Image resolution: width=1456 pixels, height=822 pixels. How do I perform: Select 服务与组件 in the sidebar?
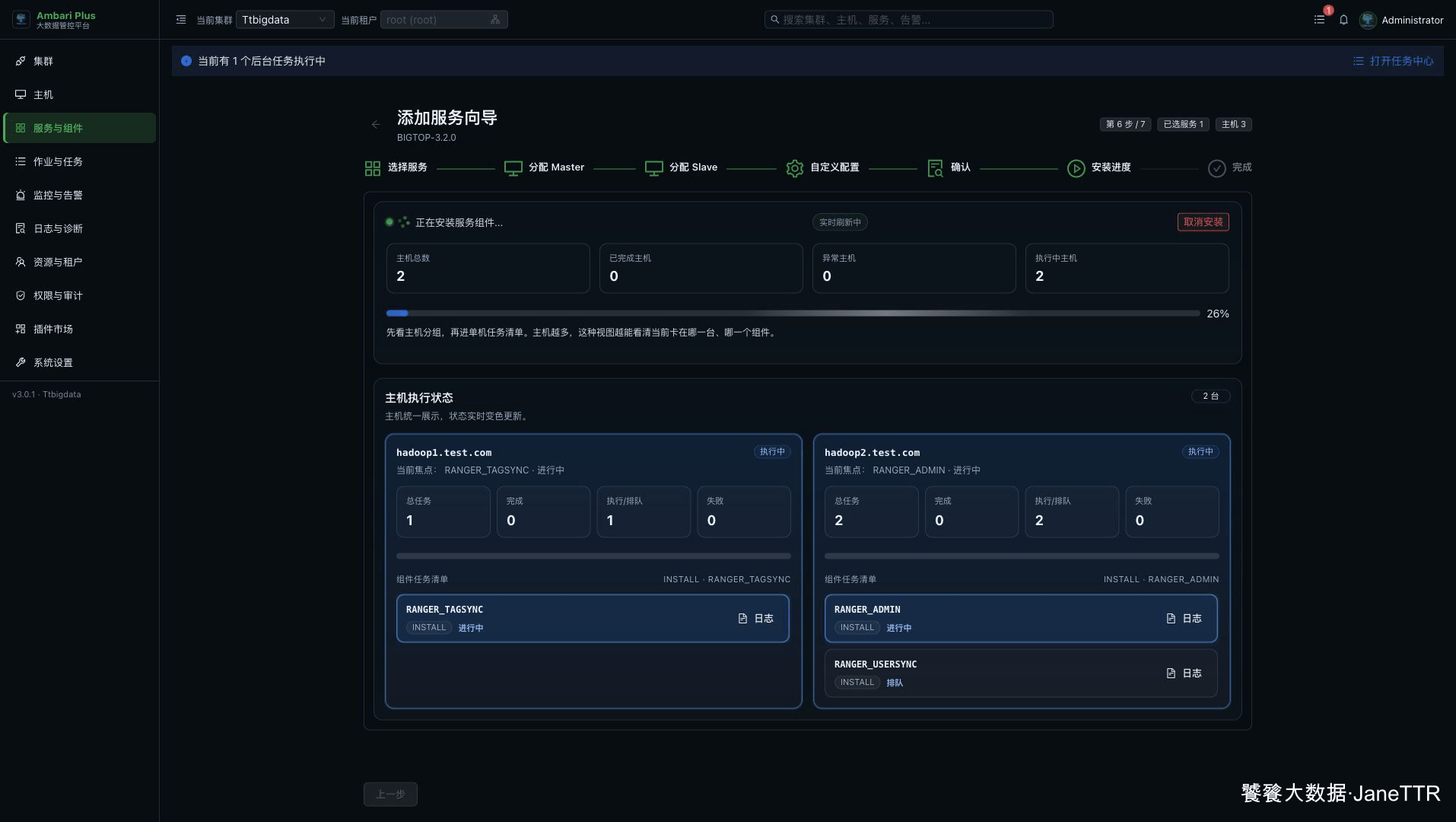coord(80,128)
